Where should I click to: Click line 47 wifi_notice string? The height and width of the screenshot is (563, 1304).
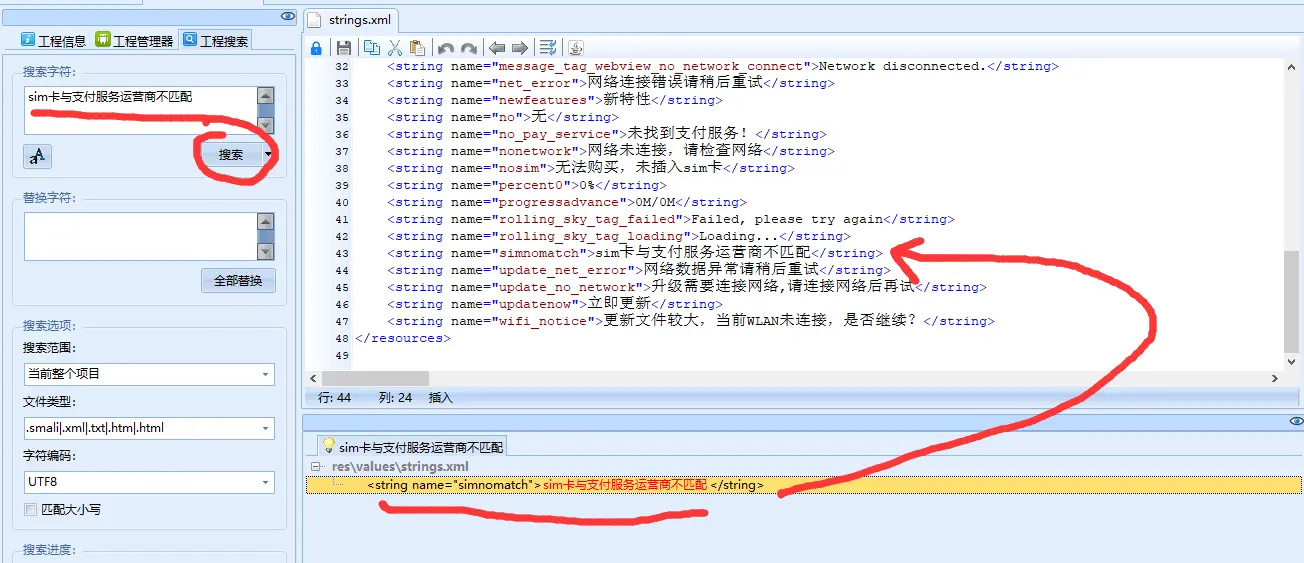coord(691,321)
